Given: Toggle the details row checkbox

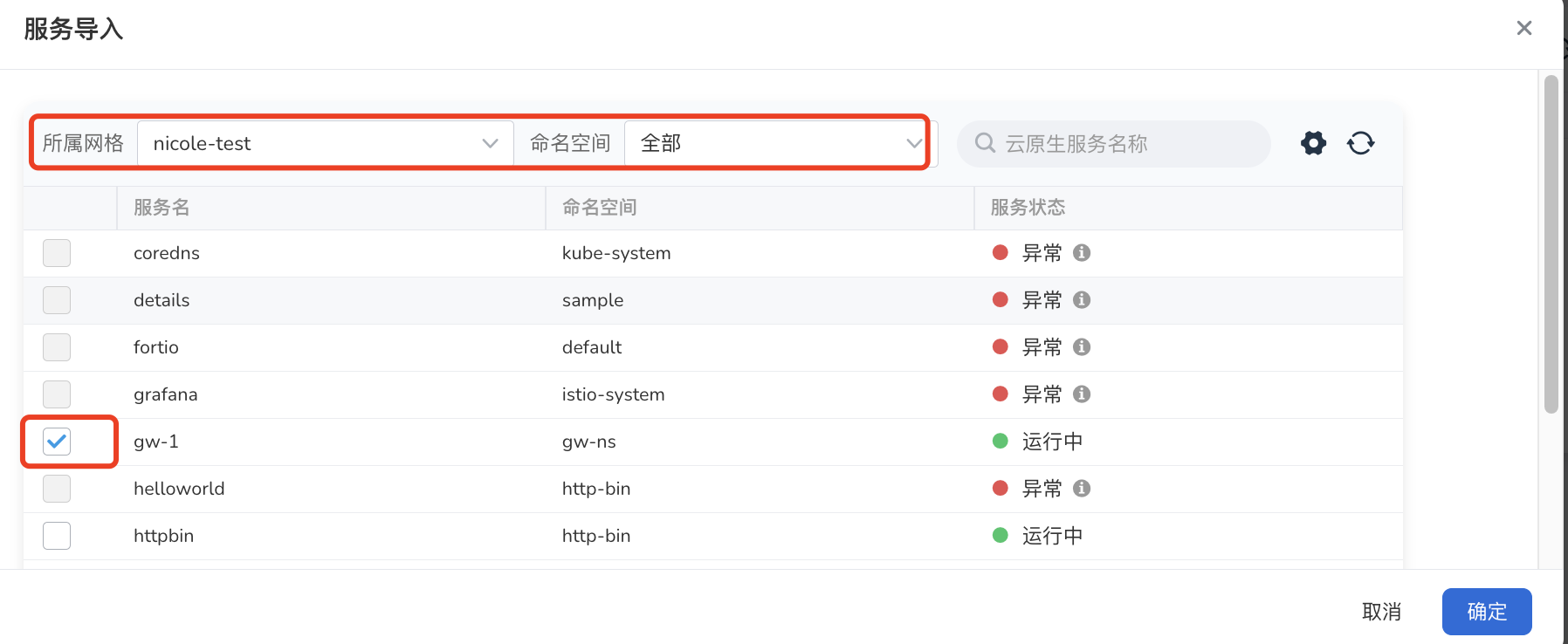Looking at the screenshot, I should point(57,300).
